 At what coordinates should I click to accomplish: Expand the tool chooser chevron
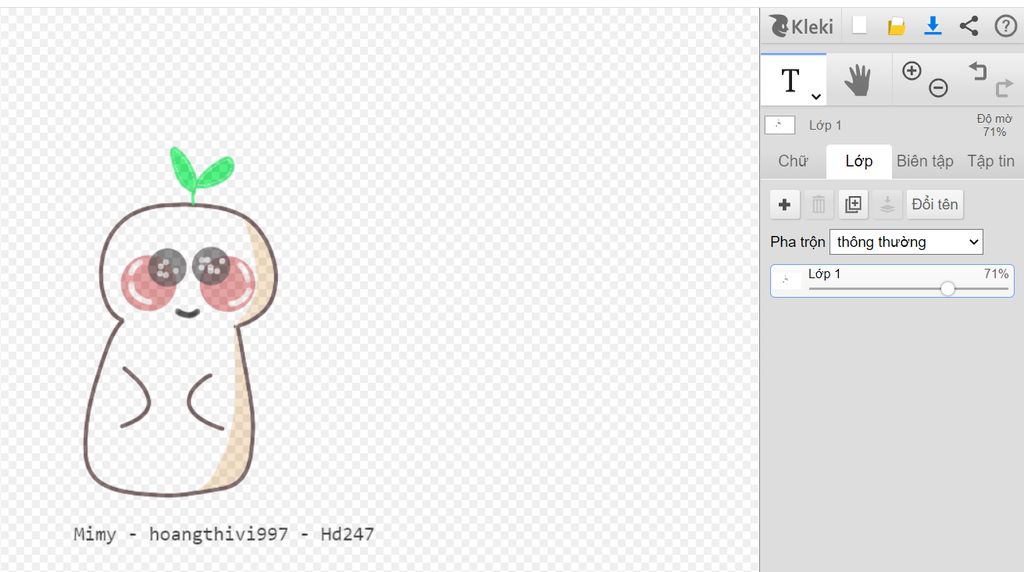816,97
